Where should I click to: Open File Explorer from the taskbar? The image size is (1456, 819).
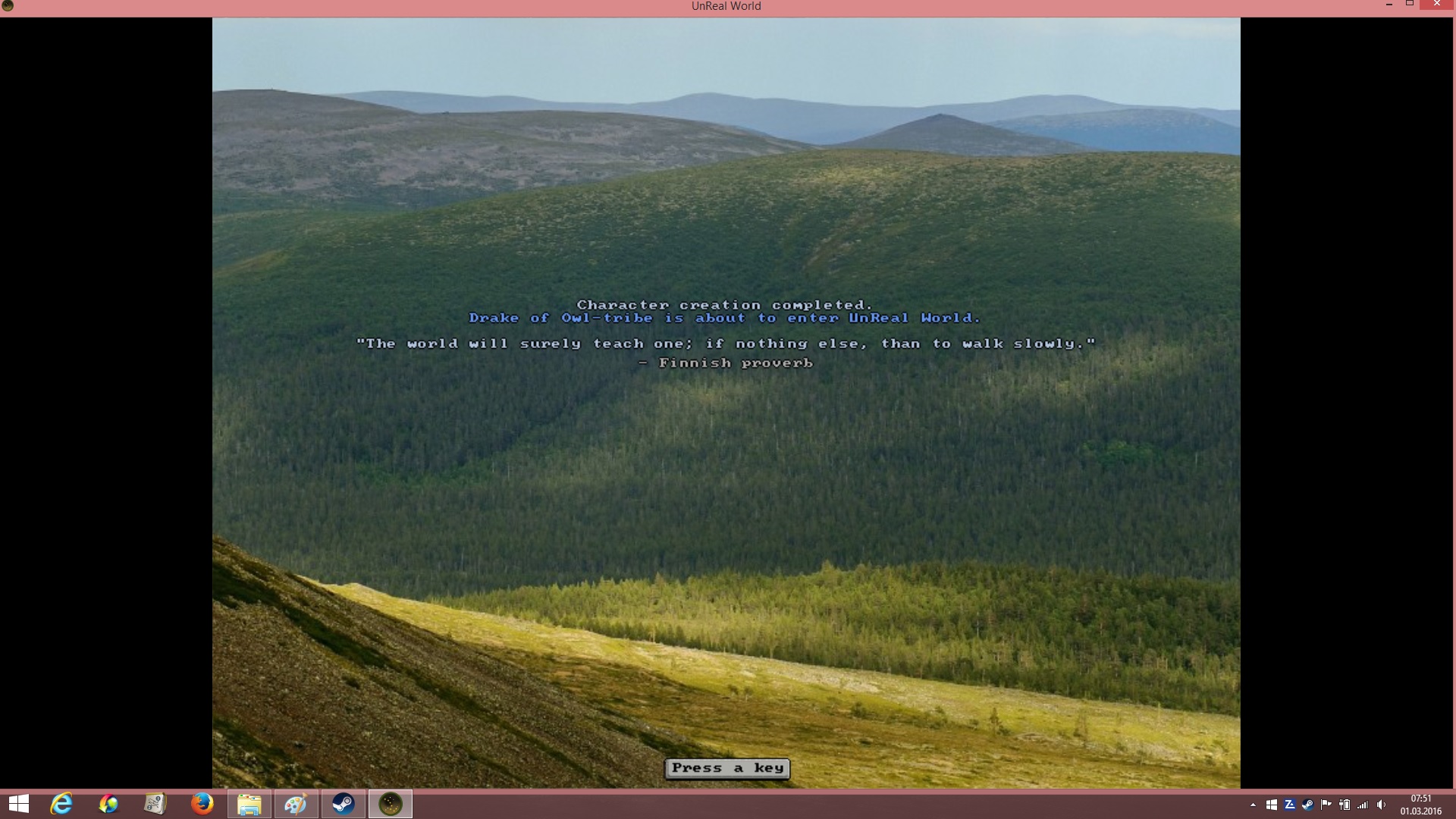click(249, 804)
